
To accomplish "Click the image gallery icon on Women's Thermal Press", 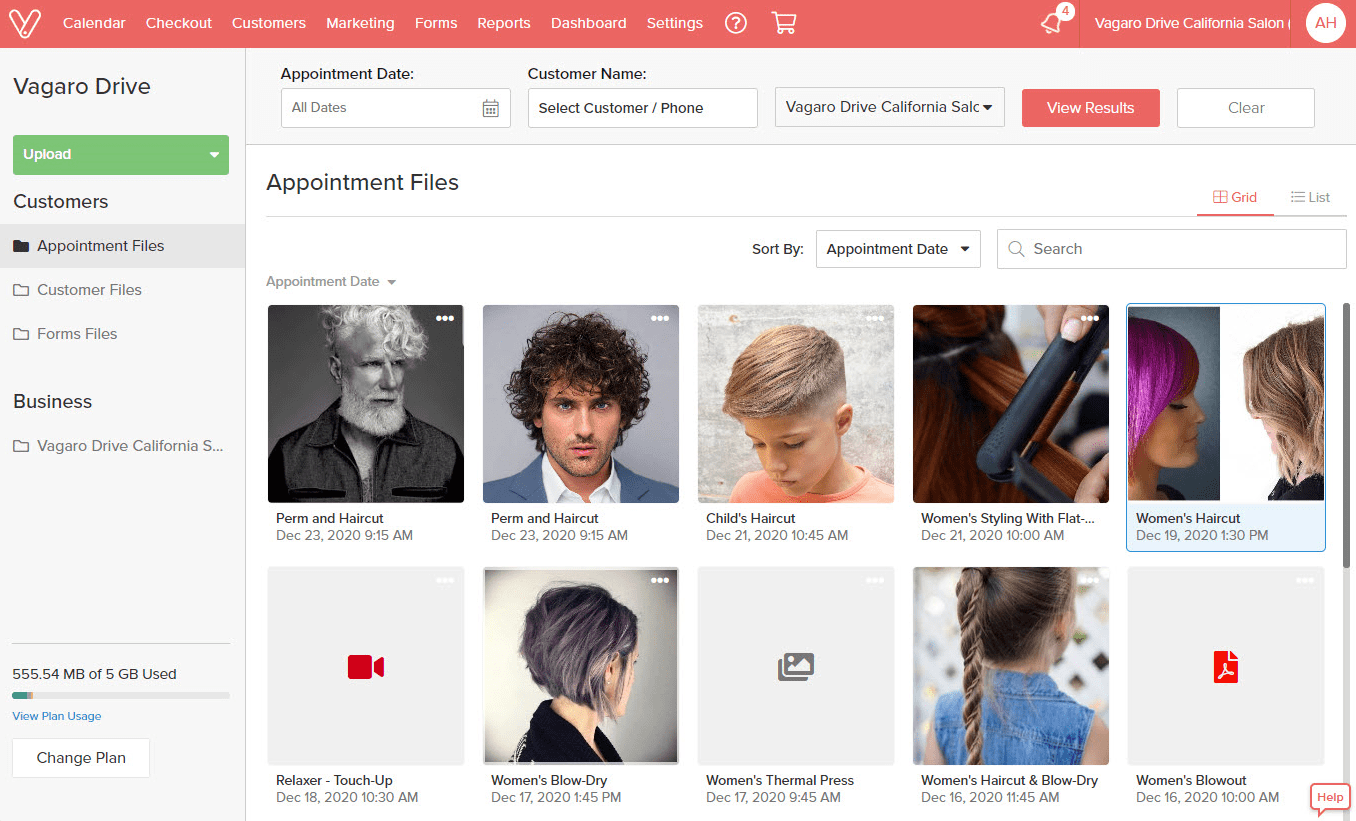I will [x=796, y=667].
